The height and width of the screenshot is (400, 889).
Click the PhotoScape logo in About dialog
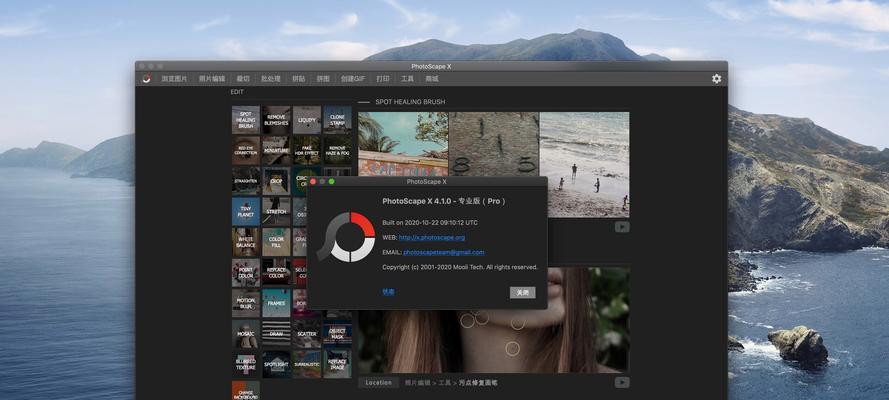pos(346,237)
